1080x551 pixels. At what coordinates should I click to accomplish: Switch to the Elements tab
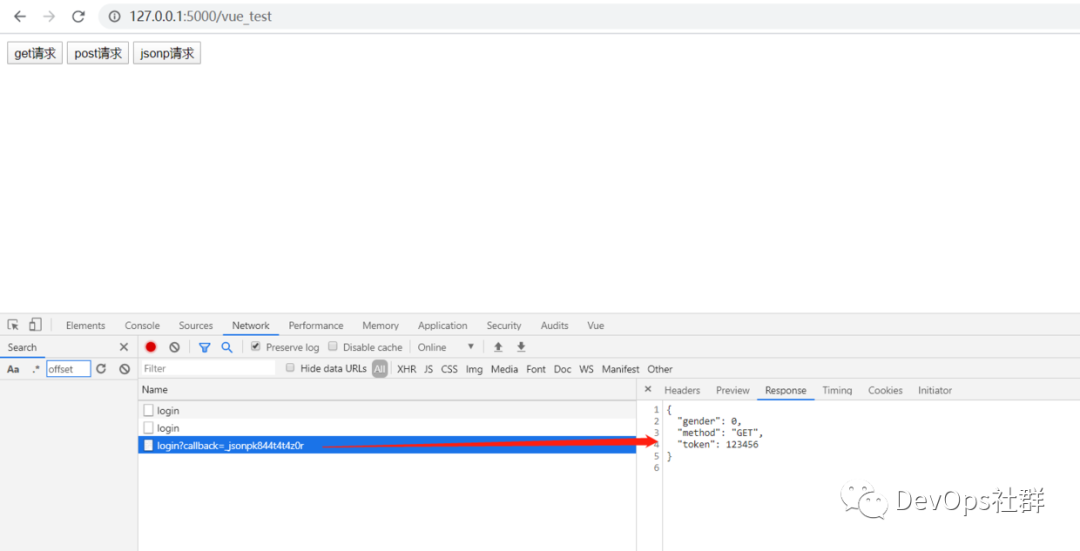tap(85, 325)
